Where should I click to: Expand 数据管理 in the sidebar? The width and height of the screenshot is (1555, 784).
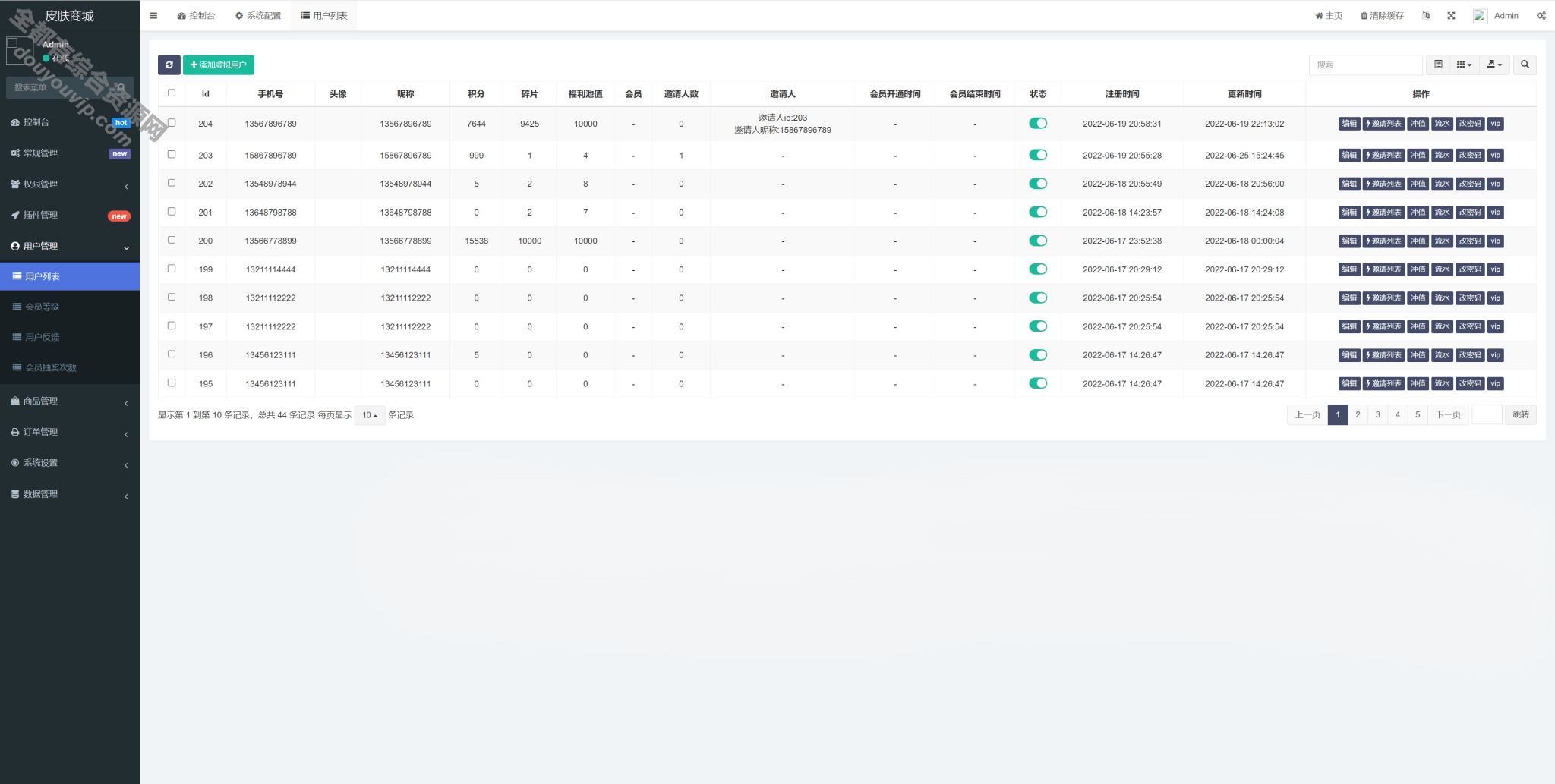70,494
